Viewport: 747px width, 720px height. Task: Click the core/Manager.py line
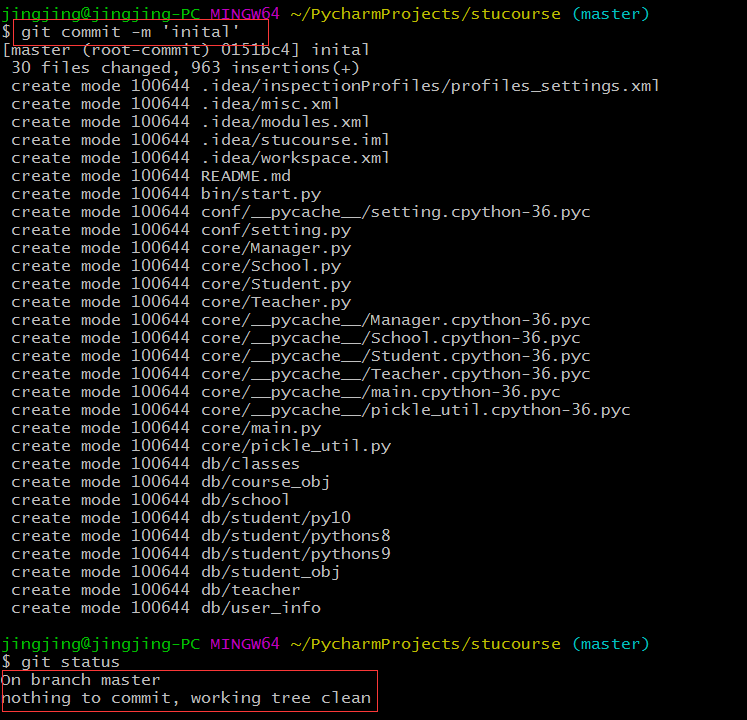(276, 248)
